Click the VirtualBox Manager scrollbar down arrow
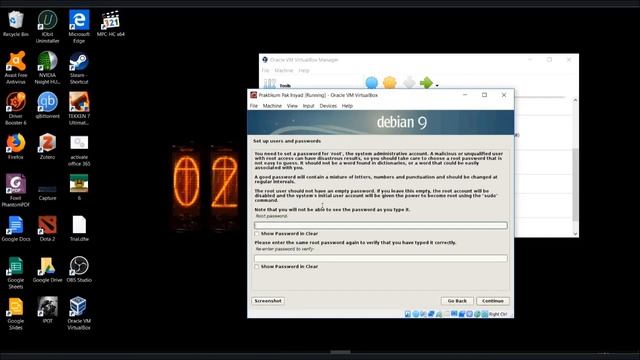 click(575, 234)
